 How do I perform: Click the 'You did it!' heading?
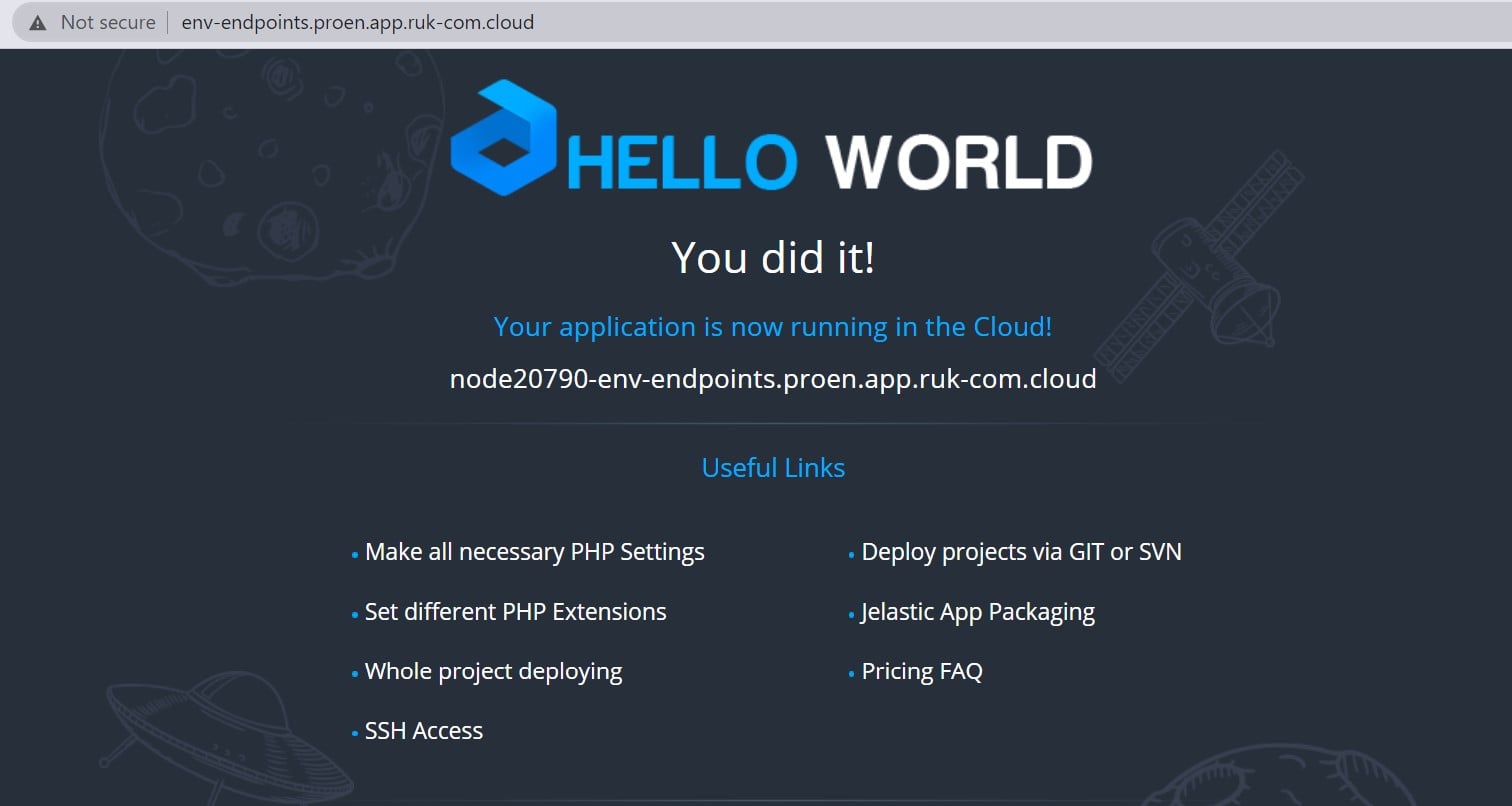pos(773,257)
